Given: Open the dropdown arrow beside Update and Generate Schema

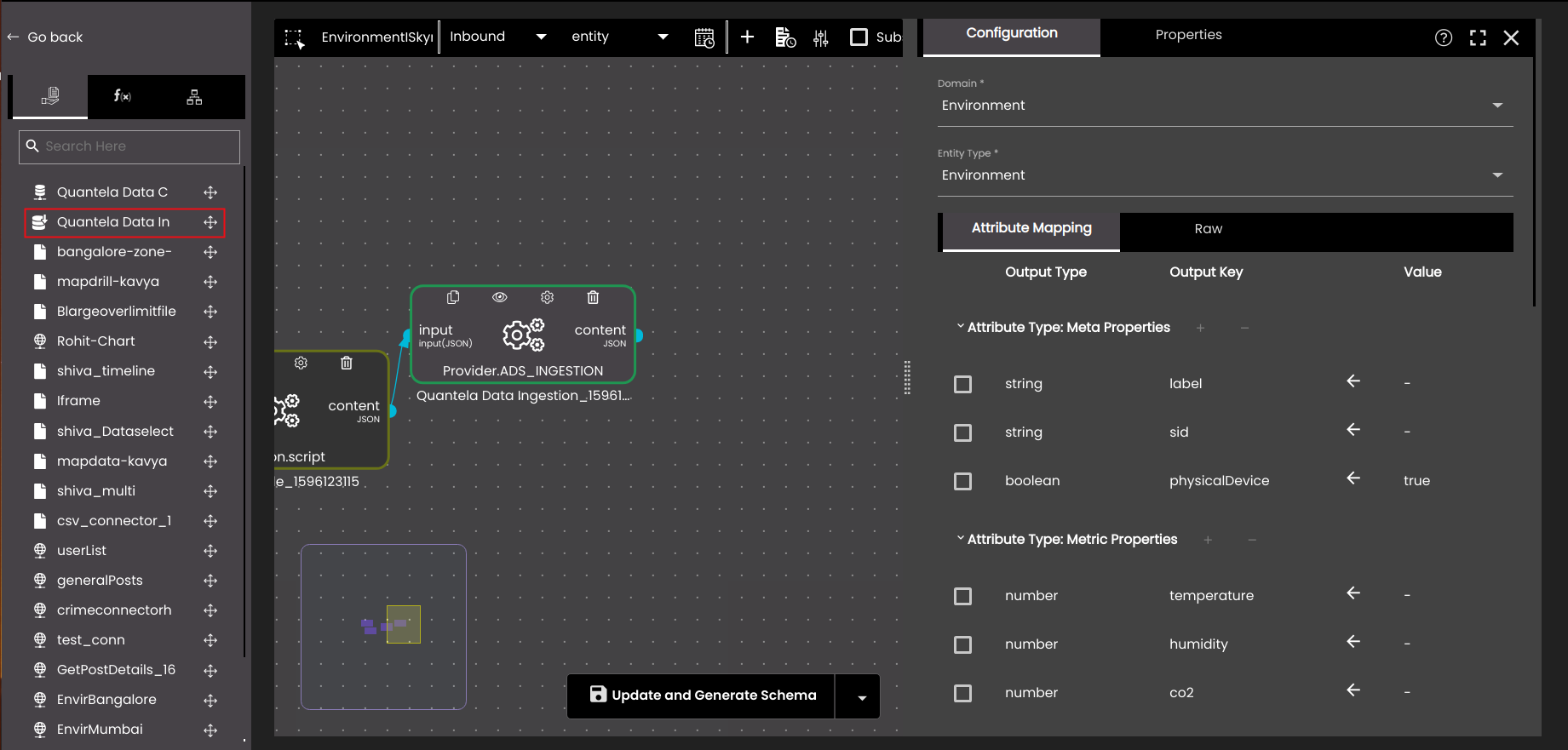Looking at the screenshot, I should tap(862, 697).
